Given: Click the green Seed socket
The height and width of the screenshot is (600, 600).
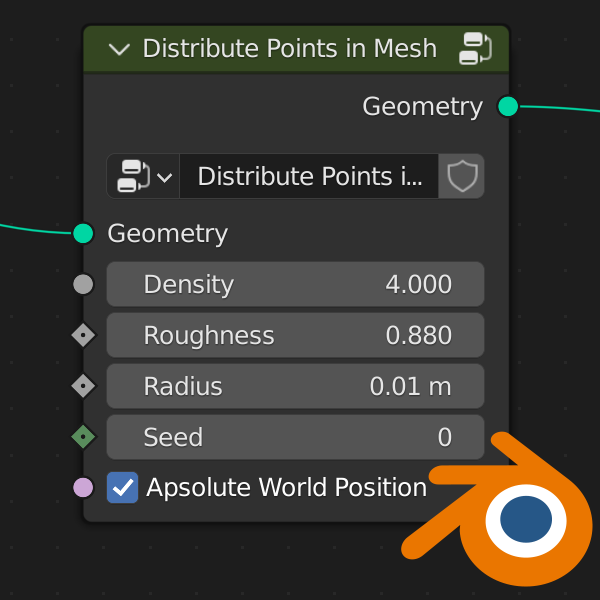Looking at the screenshot, I should pyautogui.click(x=83, y=437).
